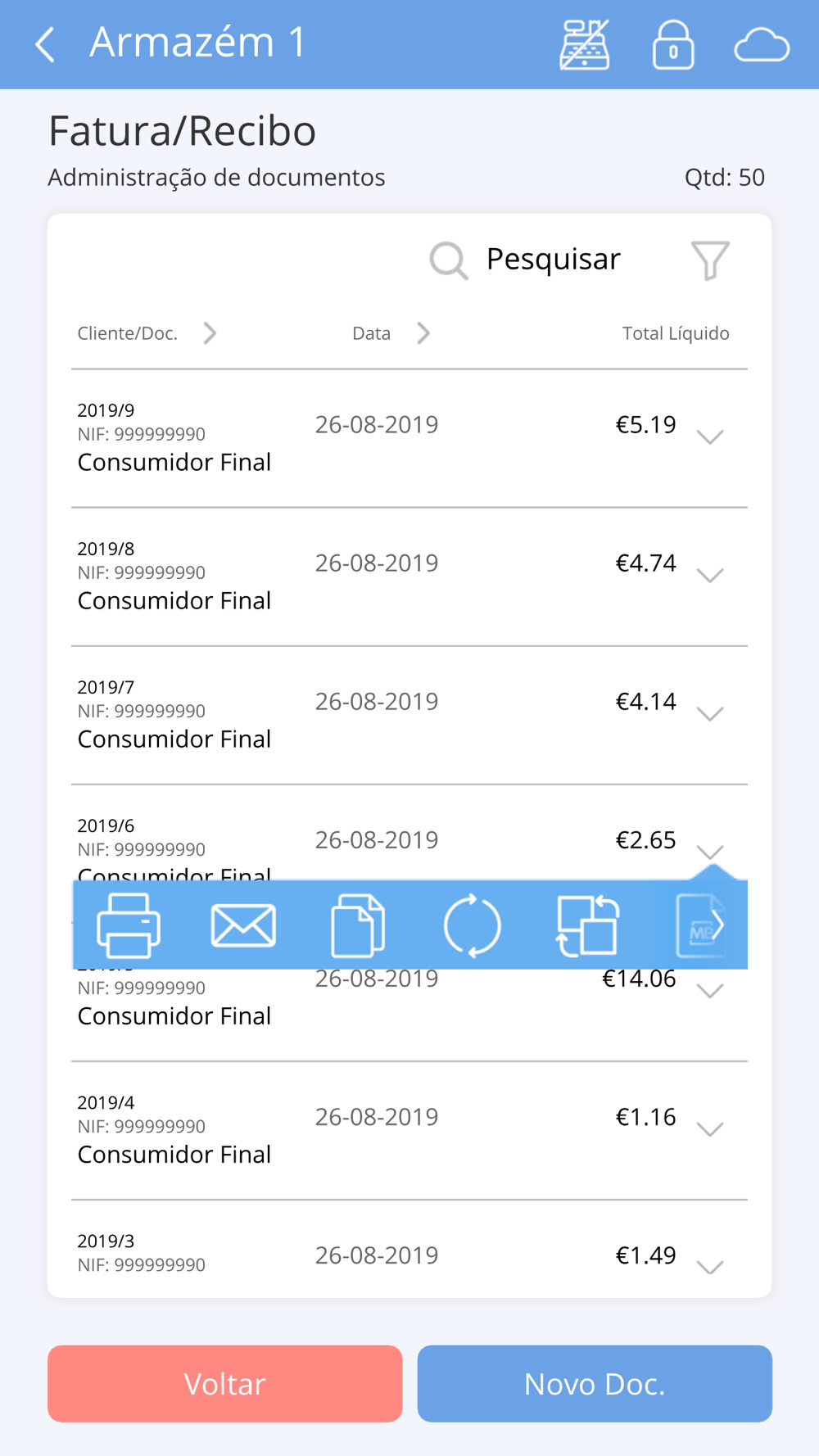Open the cloud sync icon
Viewport: 819px width, 1456px height.
pyautogui.click(x=762, y=45)
